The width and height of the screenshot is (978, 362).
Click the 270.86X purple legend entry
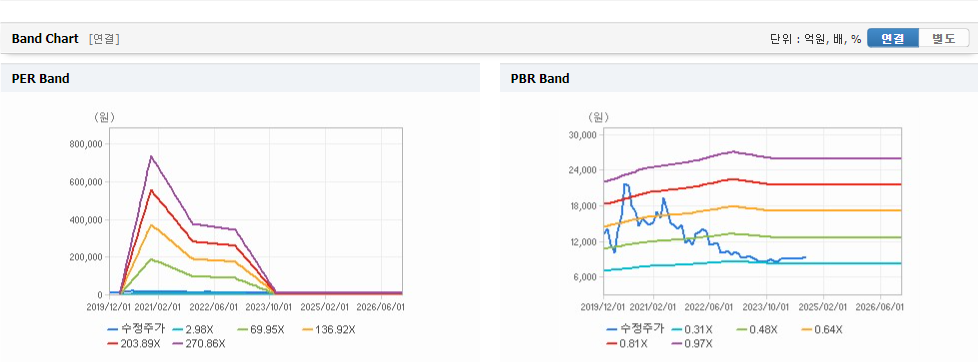click(201, 343)
